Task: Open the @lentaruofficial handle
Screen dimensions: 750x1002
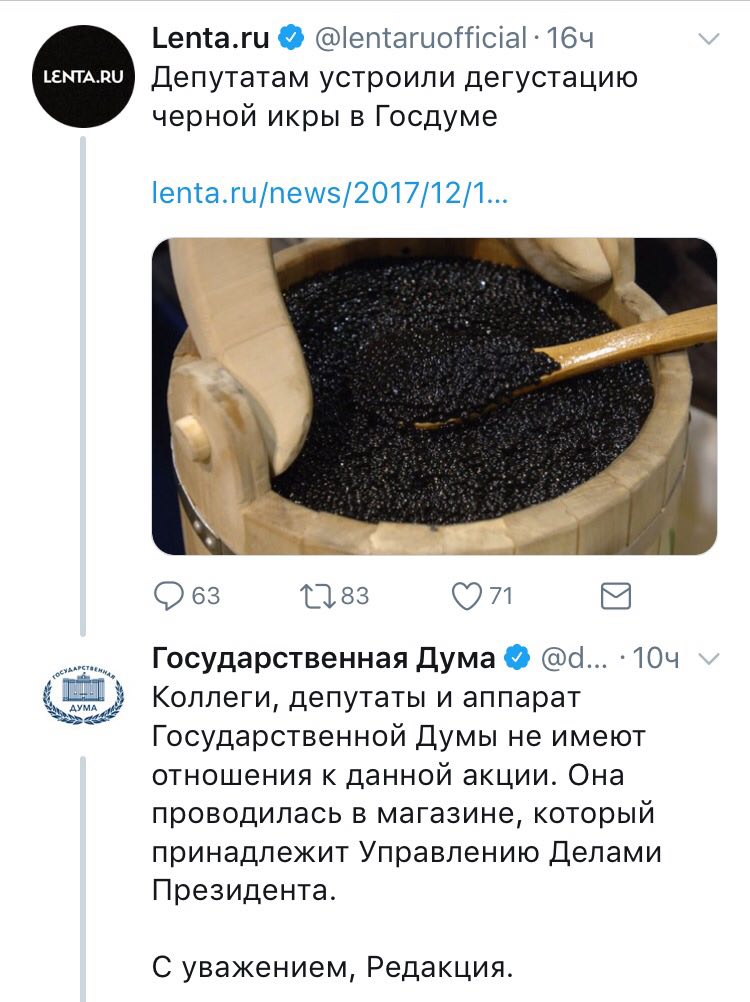Action: [421, 38]
